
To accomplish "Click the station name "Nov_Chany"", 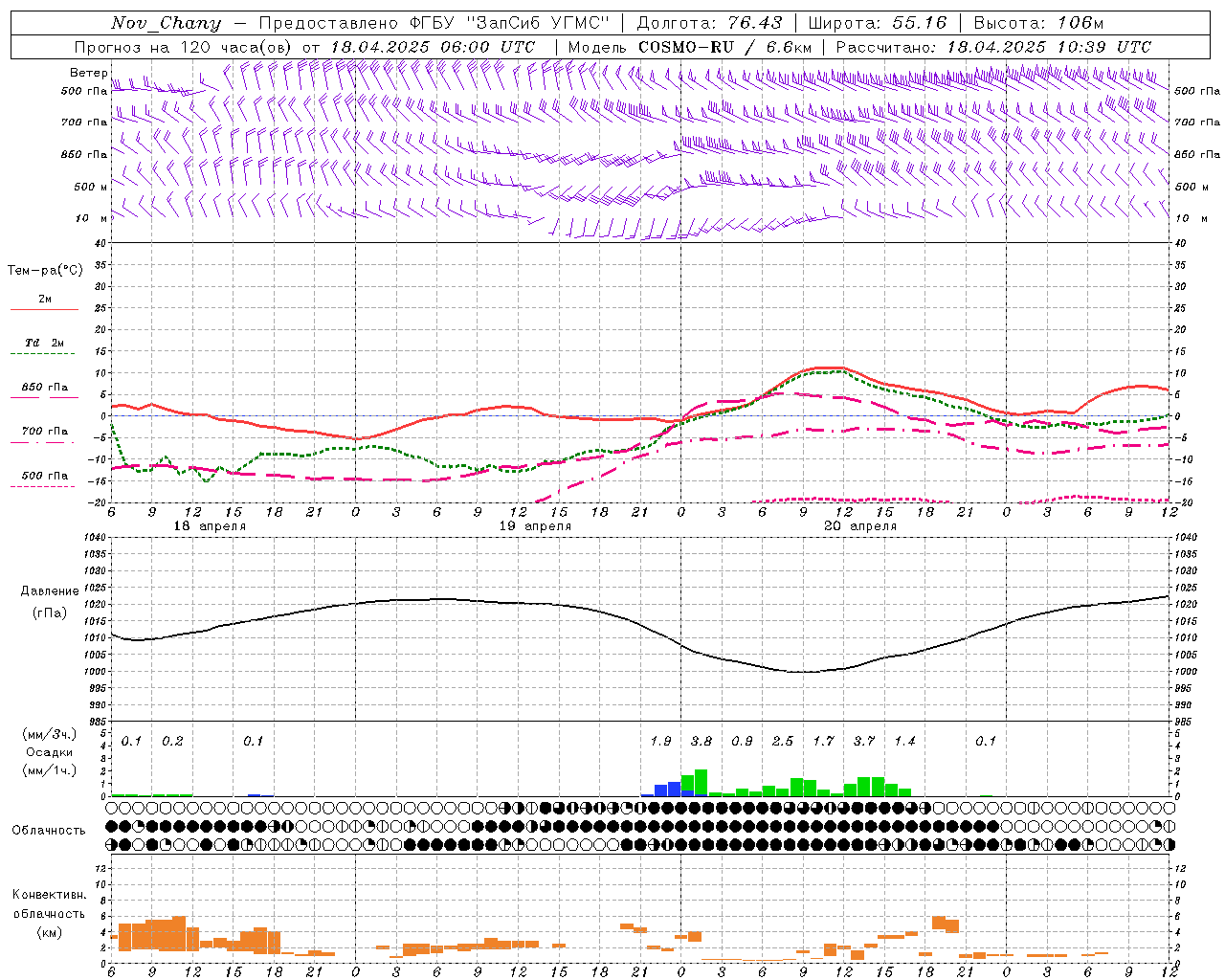I will [x=166, y=23].
